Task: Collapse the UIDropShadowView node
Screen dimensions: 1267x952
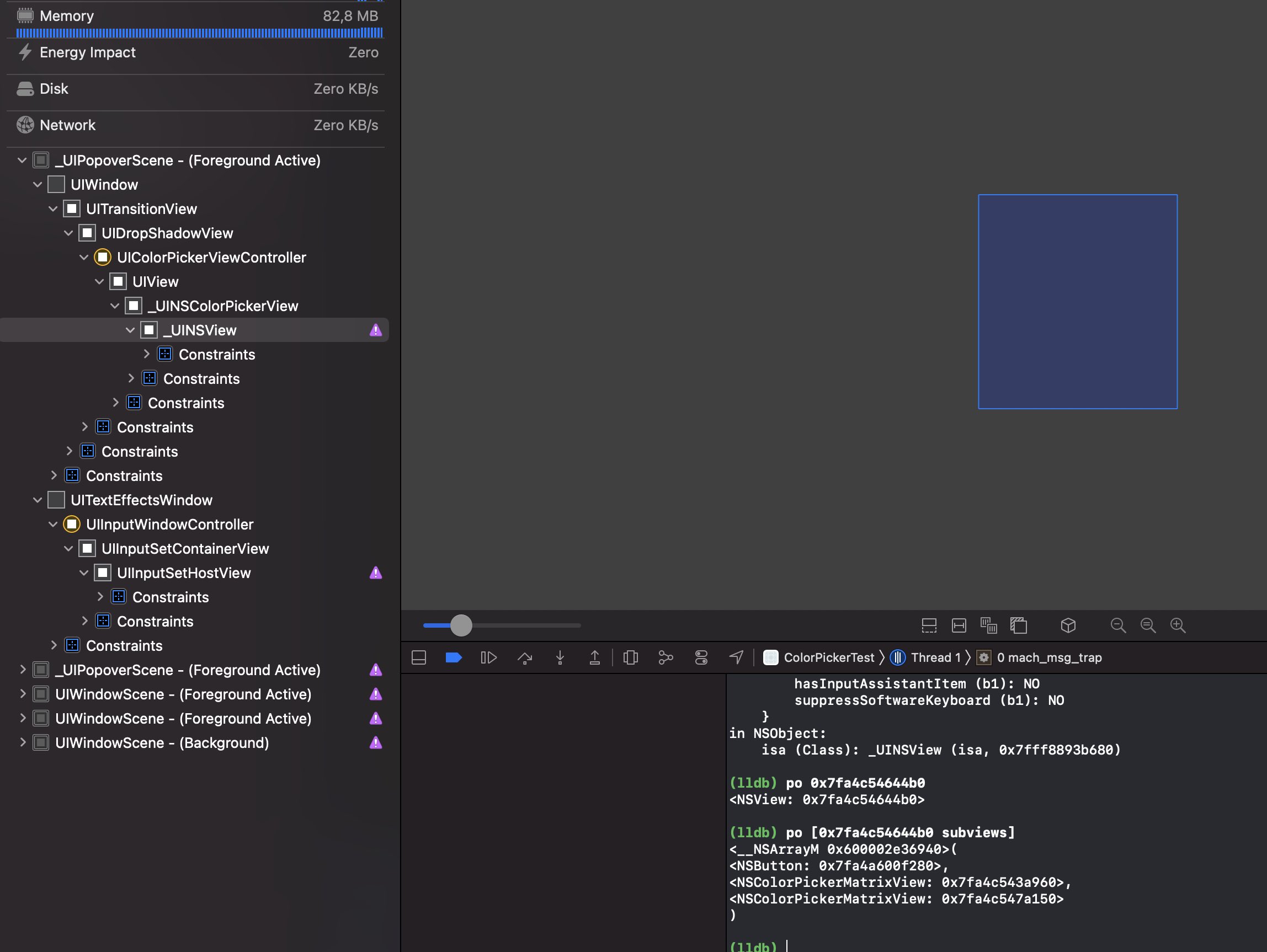Action: point(69,233)
